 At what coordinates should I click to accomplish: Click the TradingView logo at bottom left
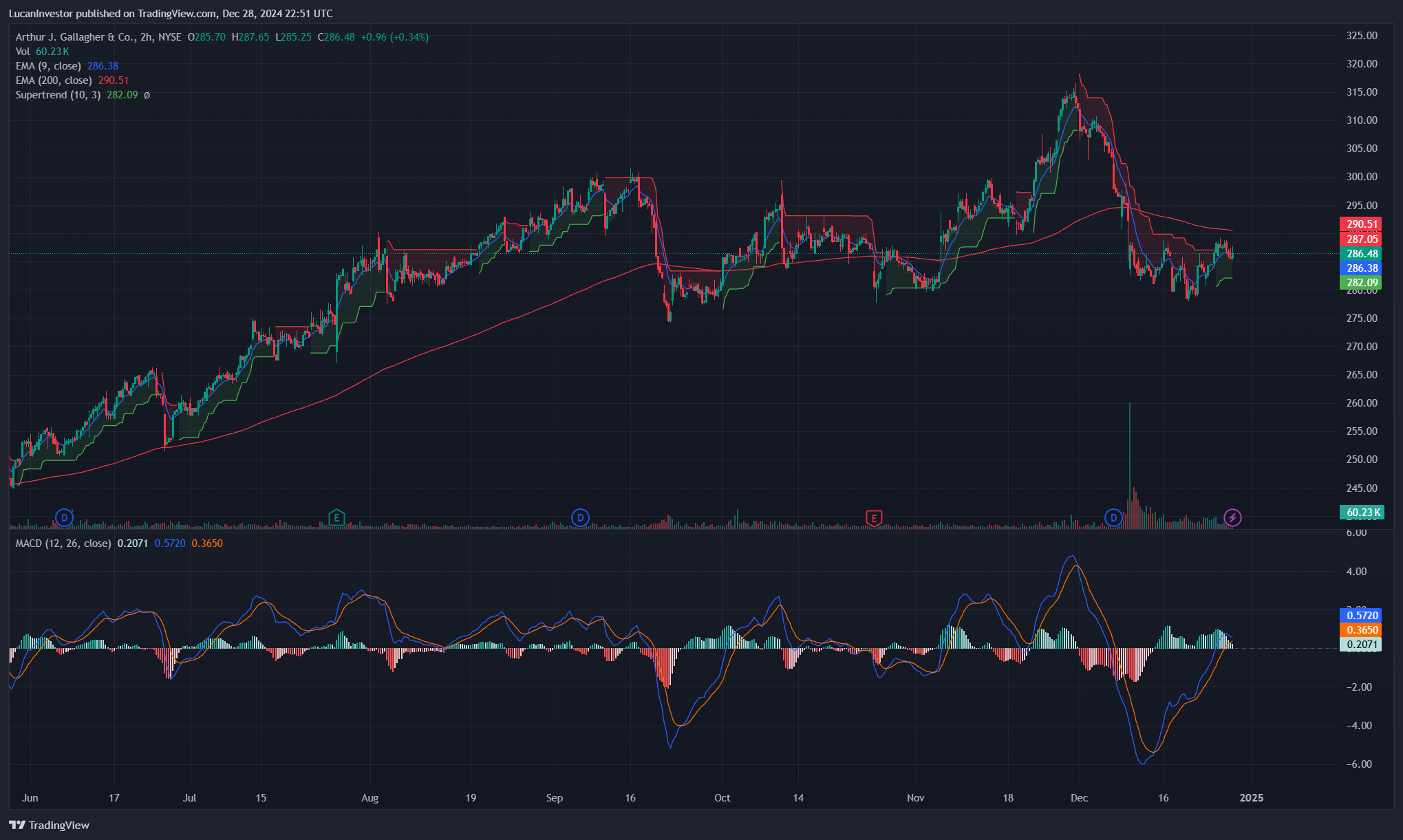pyautogui.click(x=50, y=825)
